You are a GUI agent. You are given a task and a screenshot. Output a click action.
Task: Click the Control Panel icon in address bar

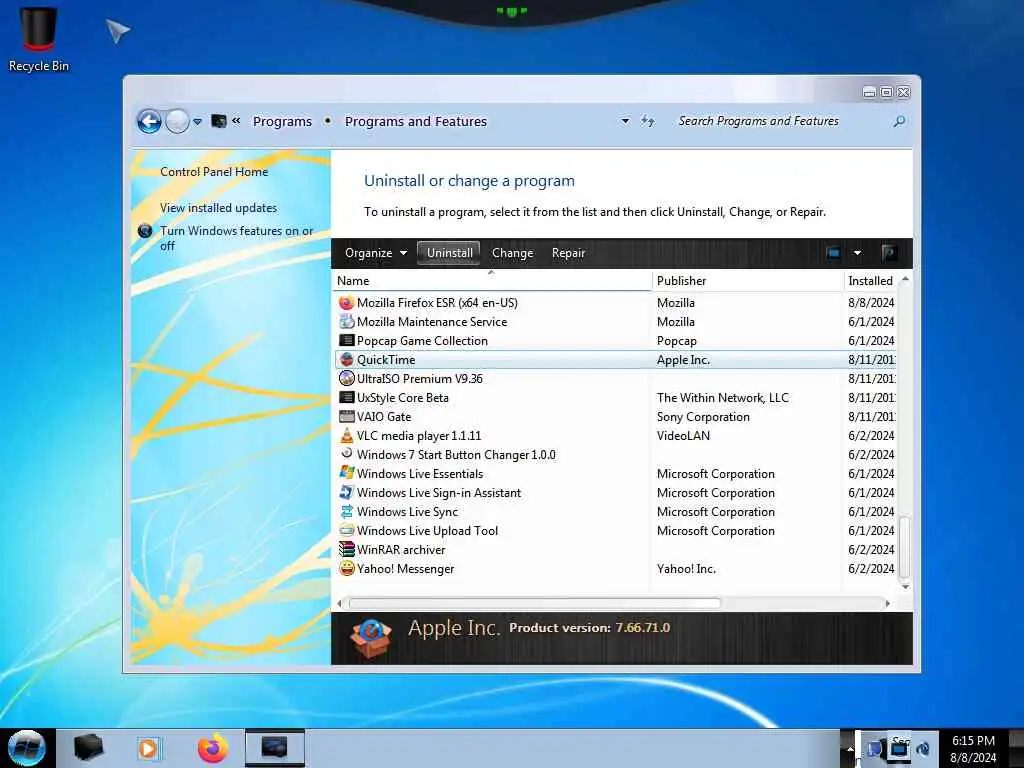coord(219,121)
